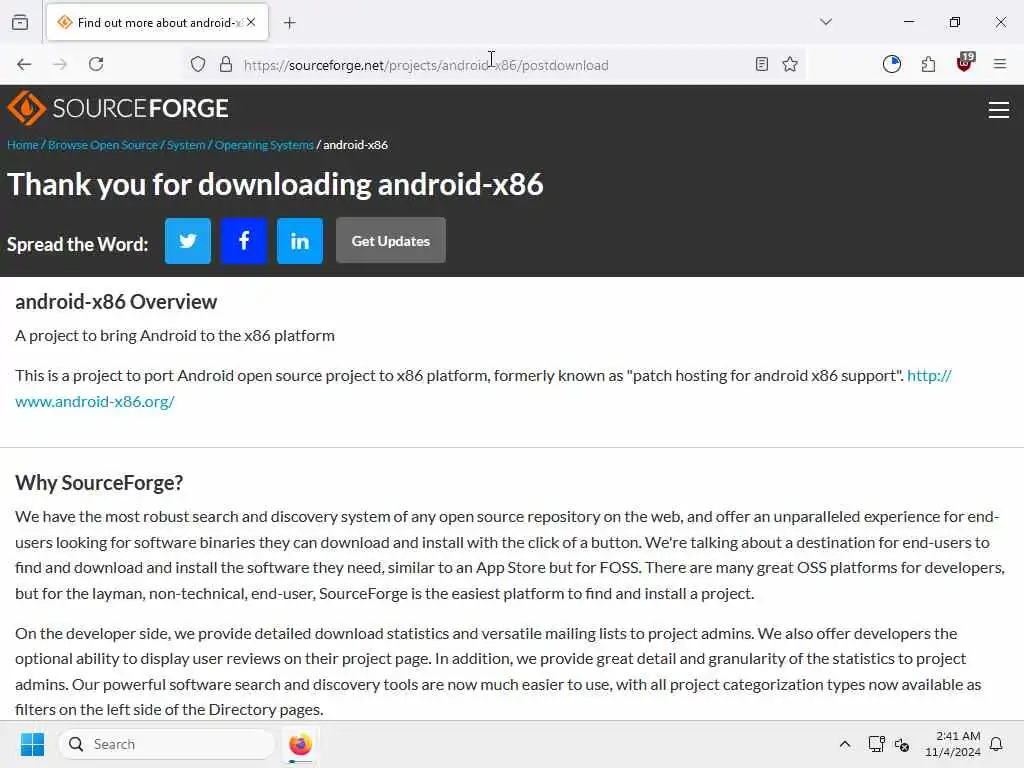Go back to the previous page
This screenshot has height=768, width=1024.
pyautogui.click(x=24, y=64)
